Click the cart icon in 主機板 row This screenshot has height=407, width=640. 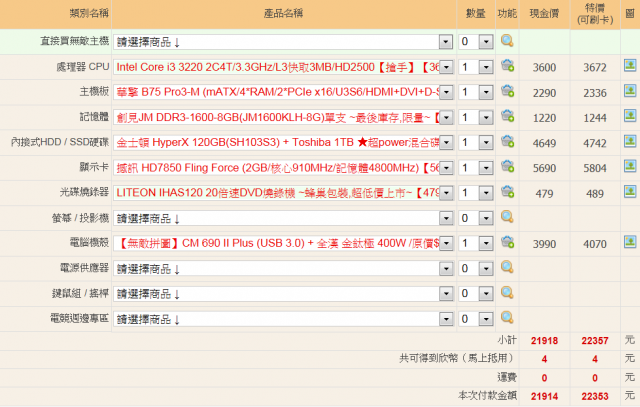507,91
